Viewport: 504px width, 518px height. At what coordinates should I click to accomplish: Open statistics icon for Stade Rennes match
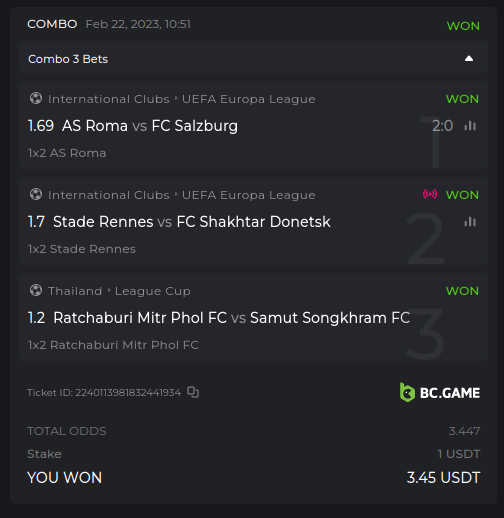point(470,222)
